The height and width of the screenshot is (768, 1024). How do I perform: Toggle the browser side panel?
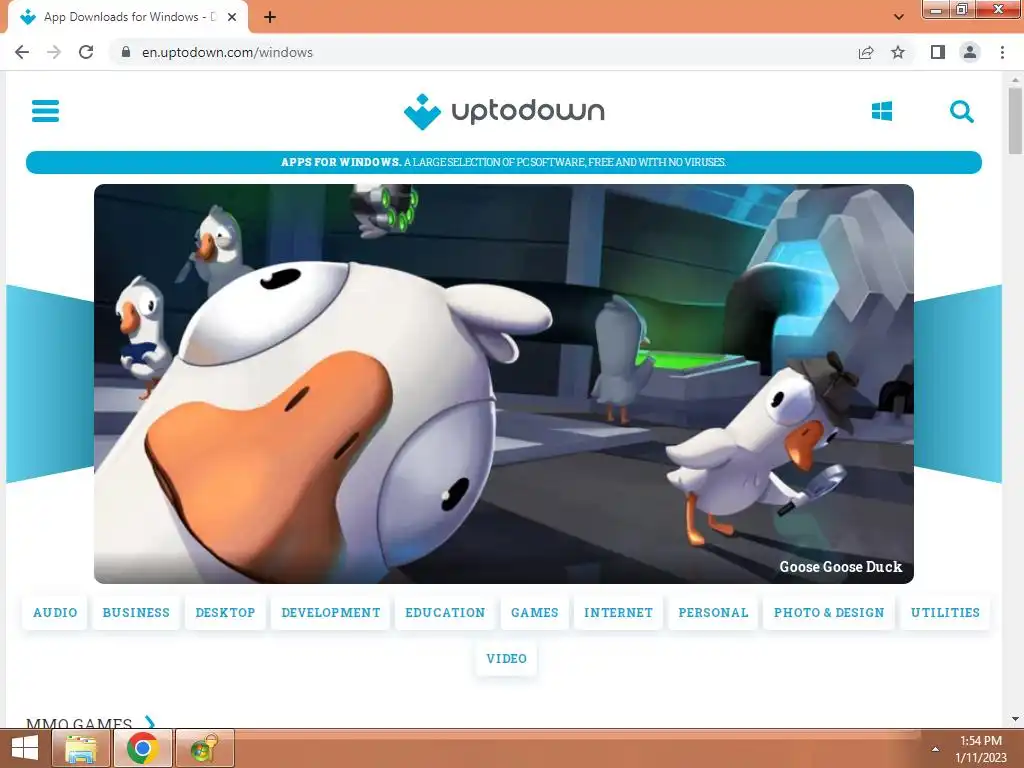(938, 52)
